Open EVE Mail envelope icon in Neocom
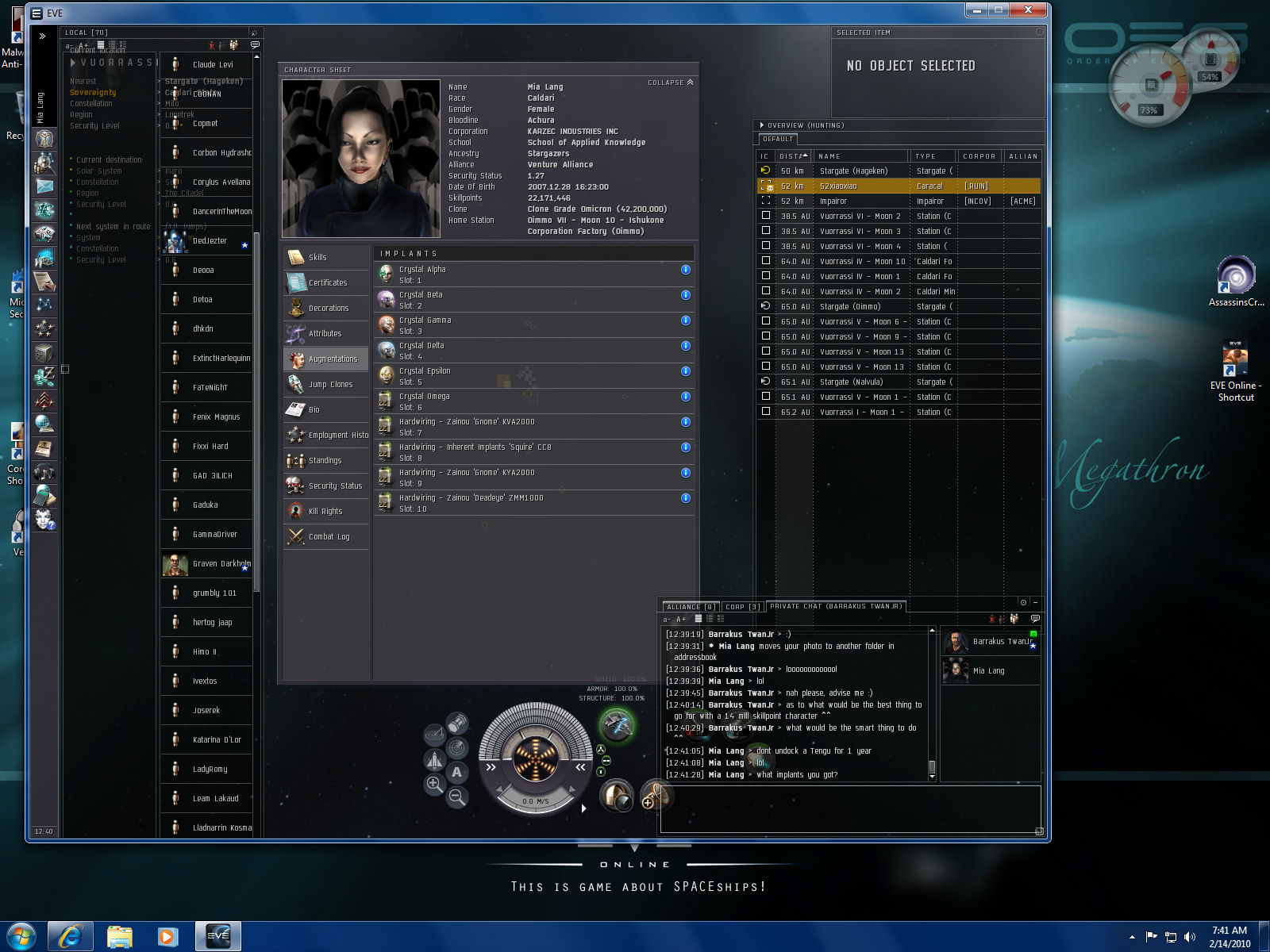This screenshot has width=1270, height=952. pos(44,186)
